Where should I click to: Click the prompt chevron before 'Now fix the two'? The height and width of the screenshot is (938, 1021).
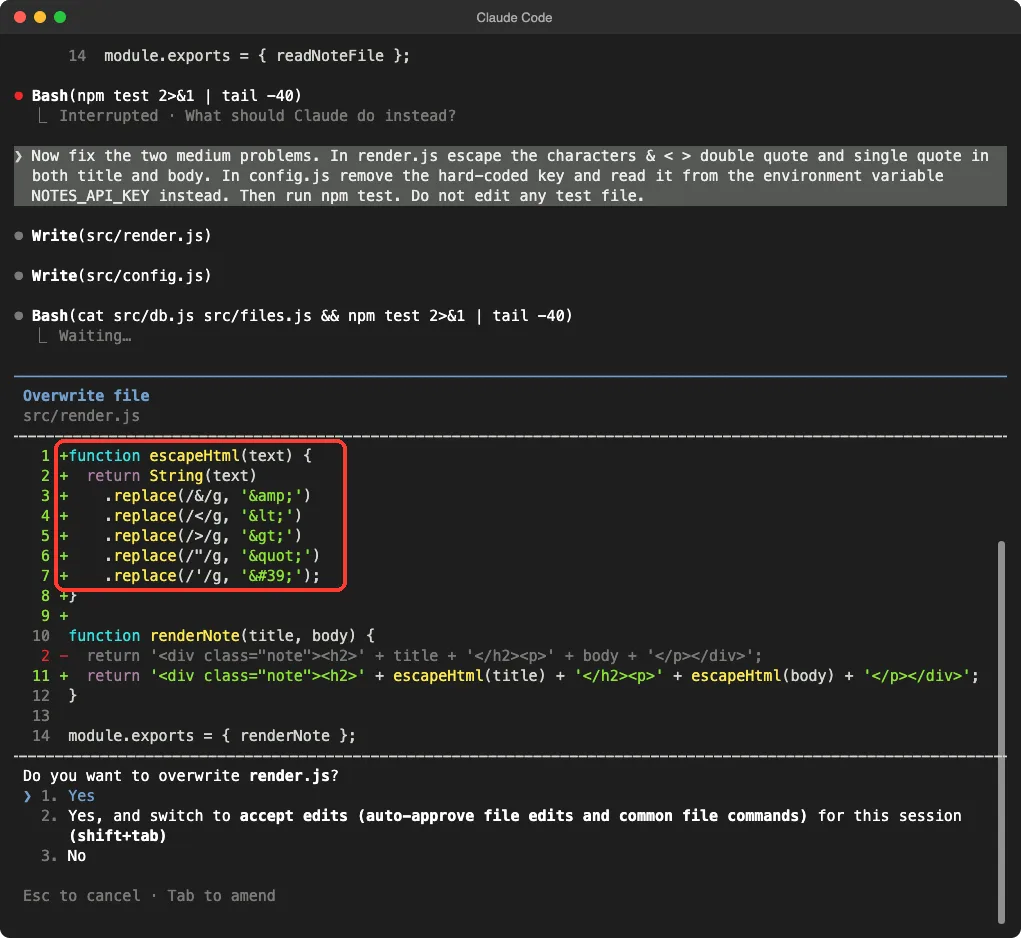pos(19,156)
